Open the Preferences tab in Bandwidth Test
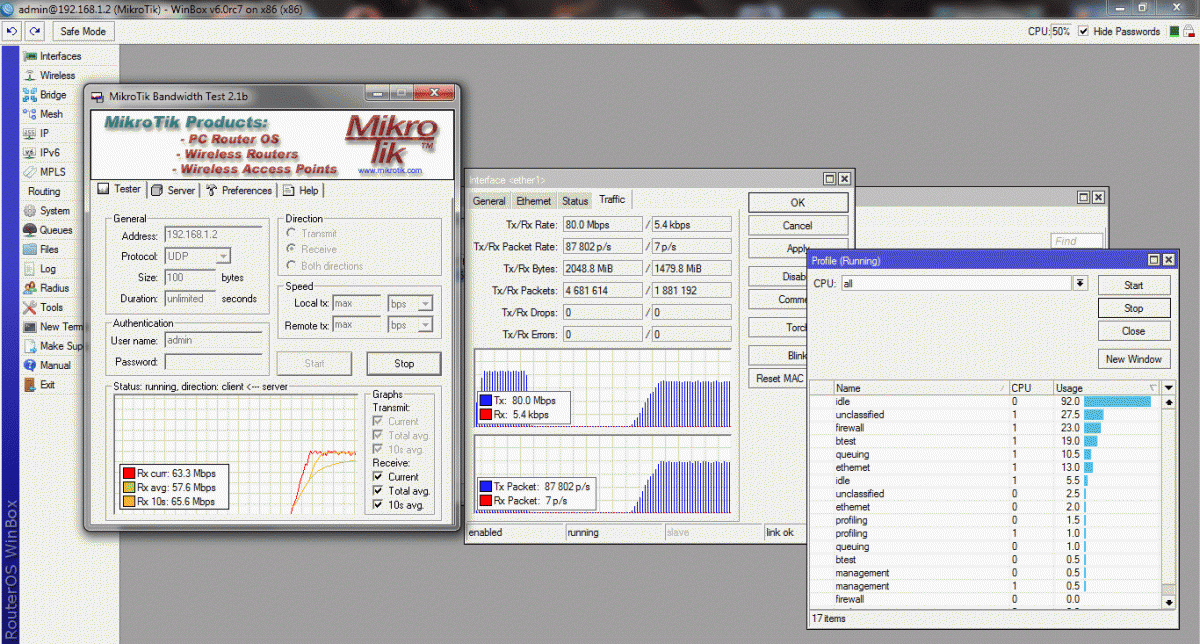The width and height of the screenshot is (1200, 644). [240, 190]
